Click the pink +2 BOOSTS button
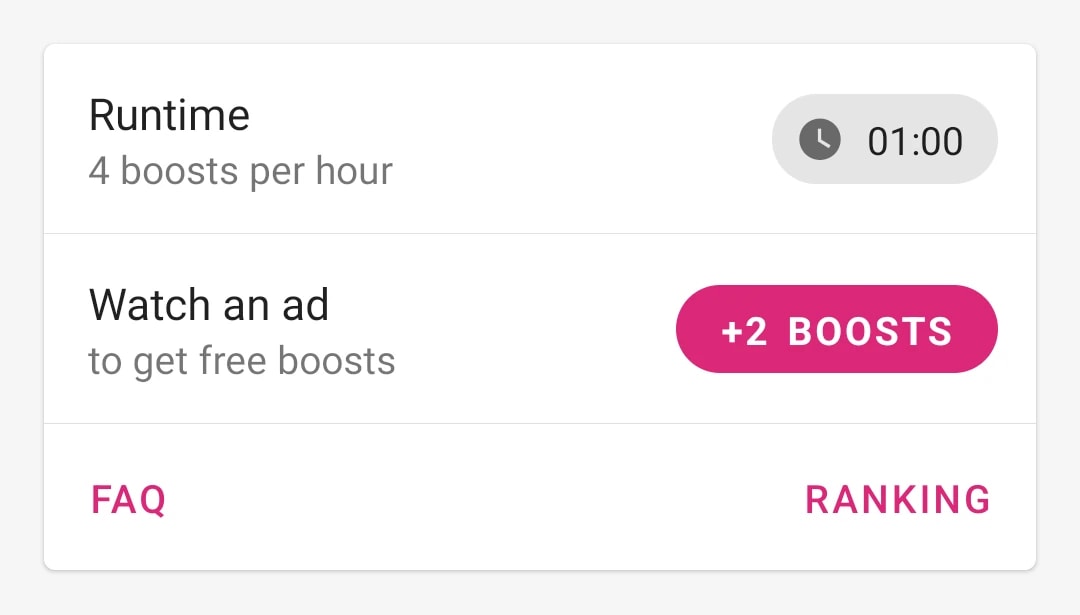This screenshot has height=615, width=1080. (837, 329)
